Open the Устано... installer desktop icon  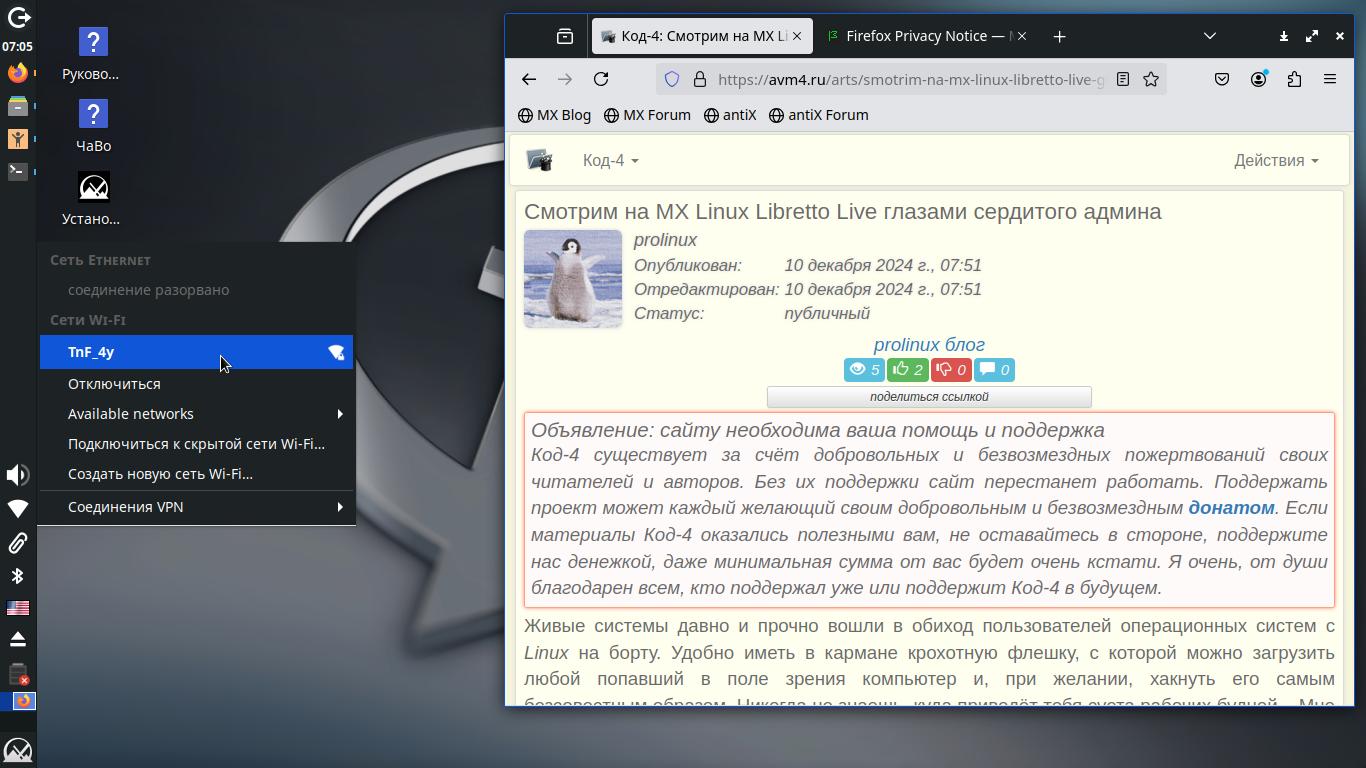pyautogui.click(x=93, y=199)
